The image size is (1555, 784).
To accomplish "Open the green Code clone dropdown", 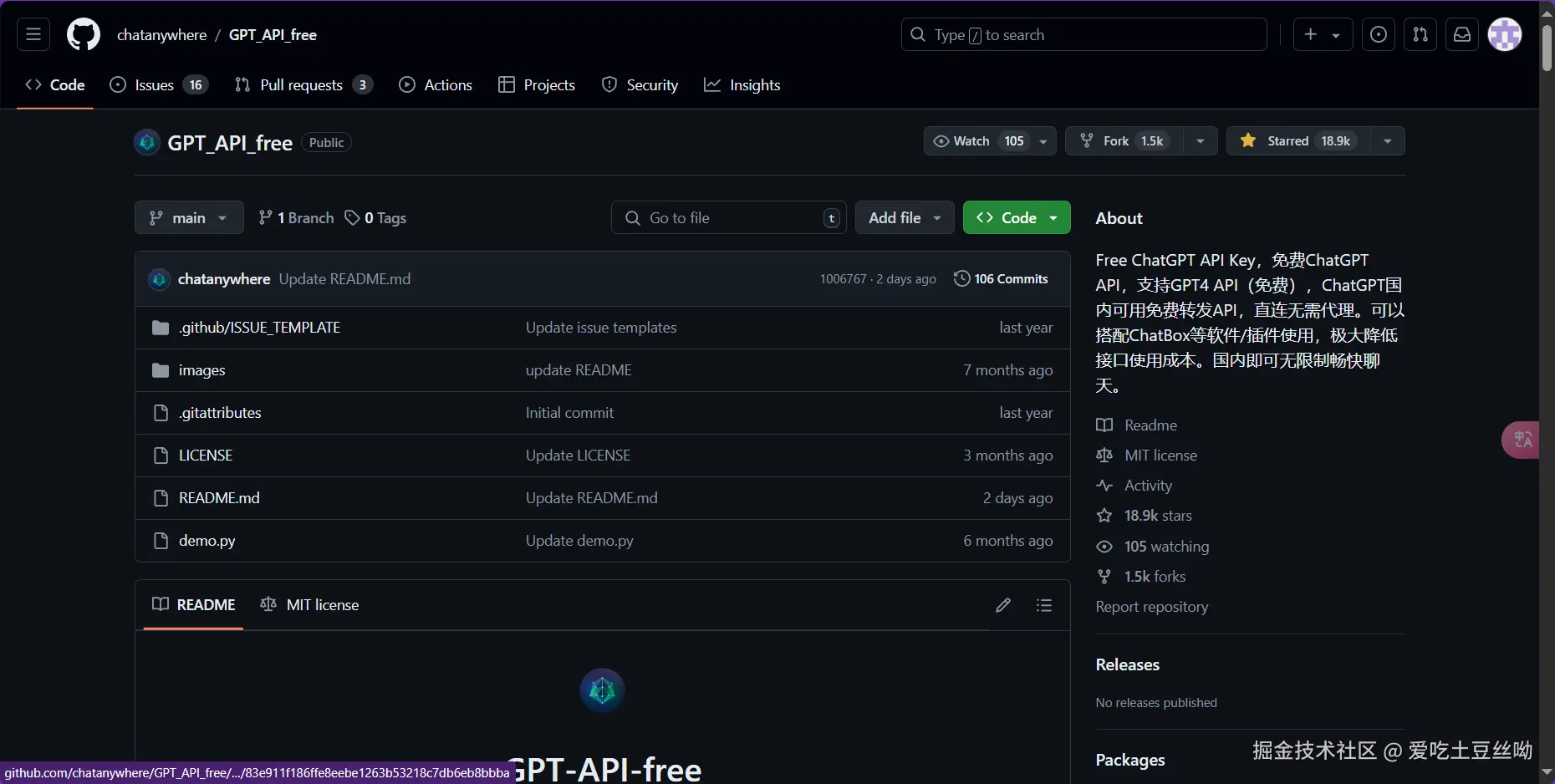I will 1017,218.
